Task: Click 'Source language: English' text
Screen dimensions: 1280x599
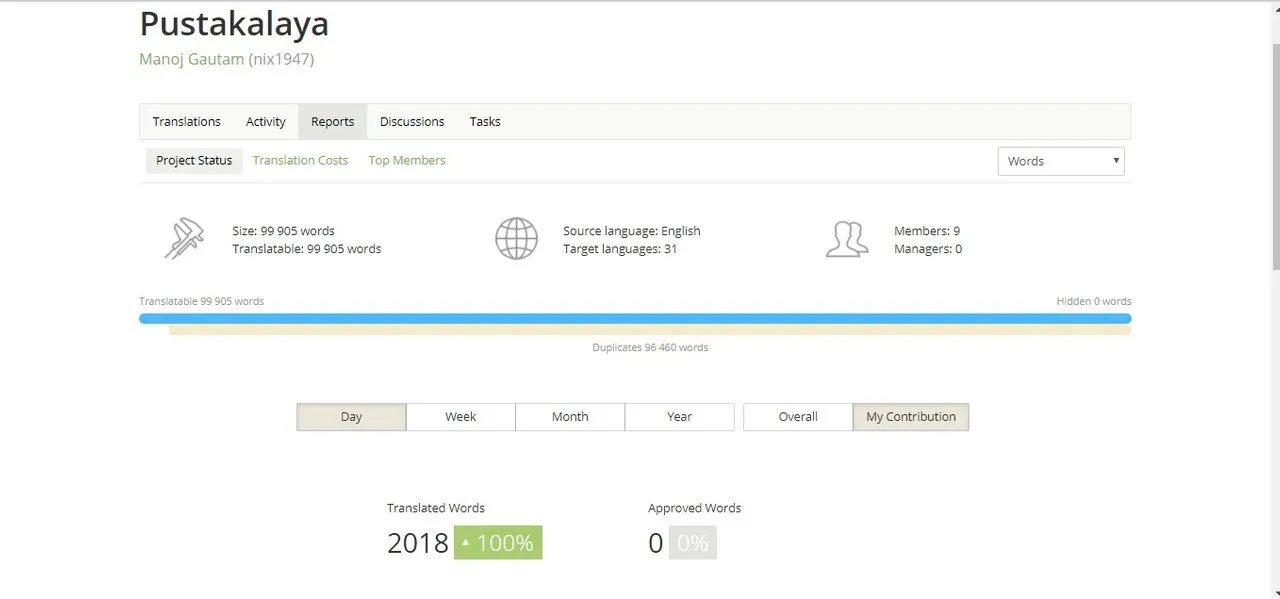Action: click(632, 231)
